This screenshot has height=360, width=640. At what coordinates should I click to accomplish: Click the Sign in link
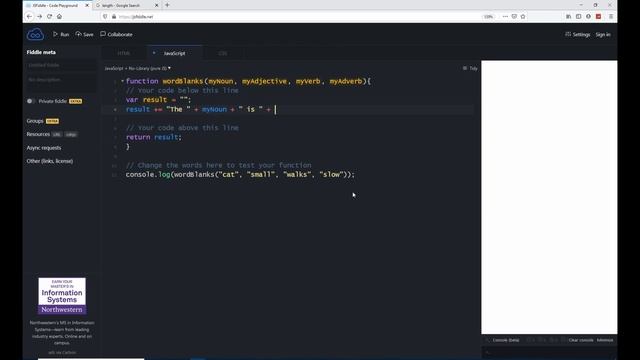tap(603, 35)
